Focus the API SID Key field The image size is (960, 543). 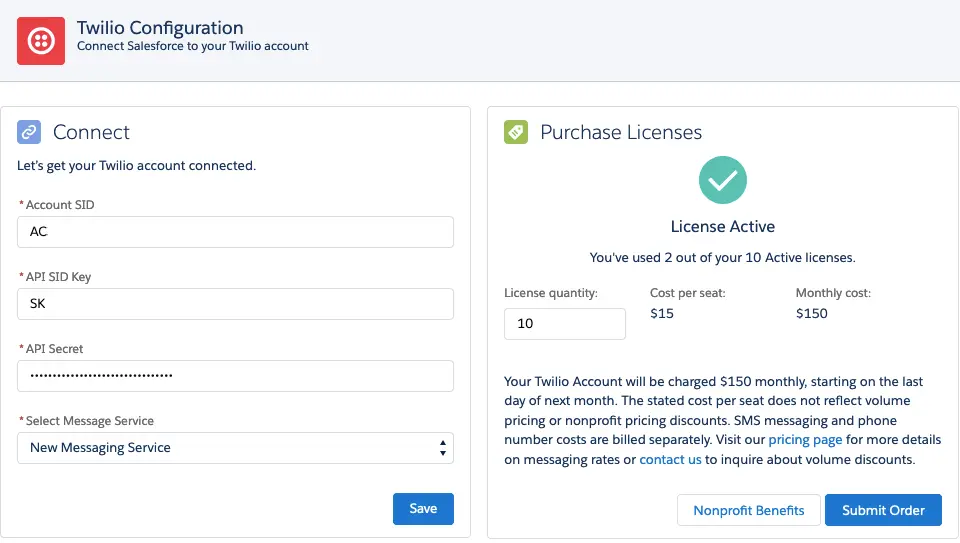pyautogui.click(x=235, y=304)
